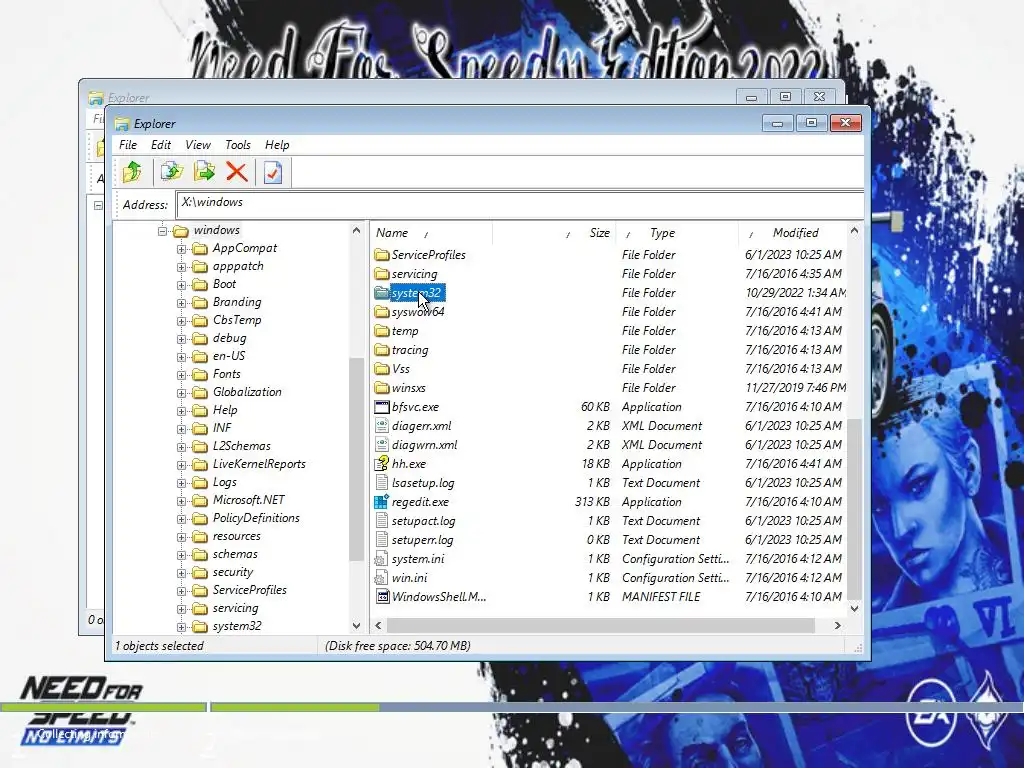Click the lsasetup.log text file icon

[x=381, y=483]
